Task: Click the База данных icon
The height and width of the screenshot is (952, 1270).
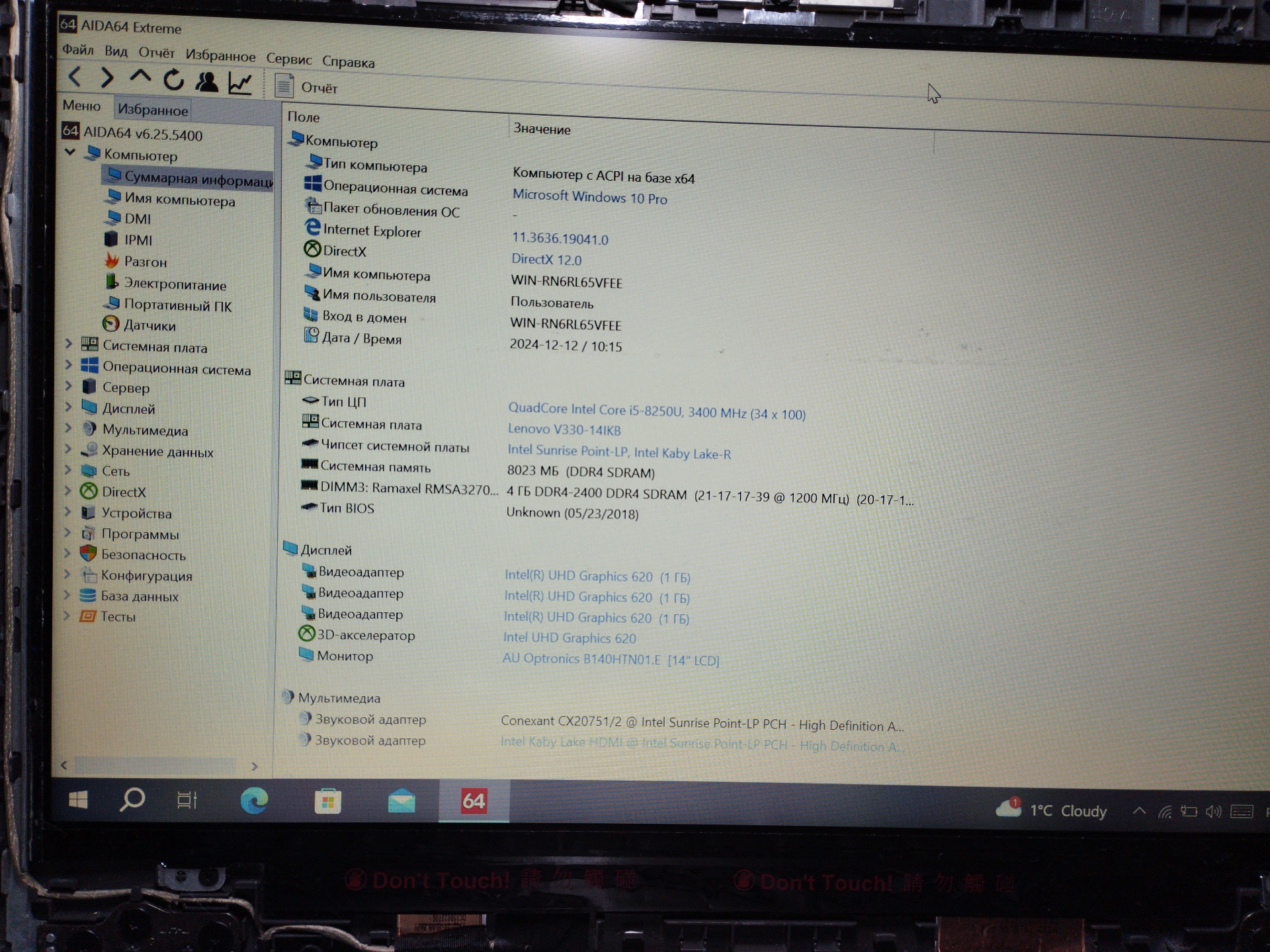Action: [87, 595]
